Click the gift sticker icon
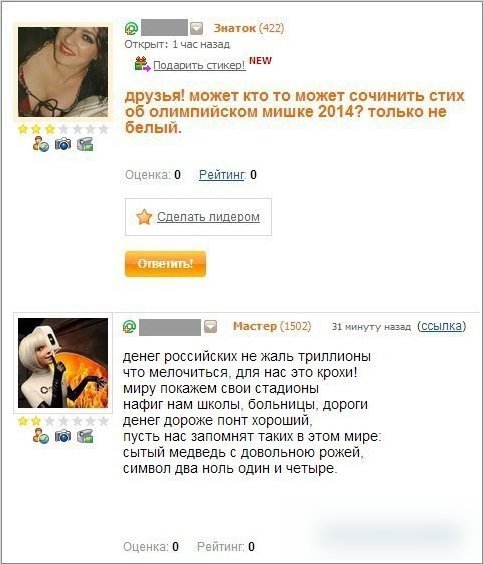Screen dimensions: 483x564 (x=142, y=64)
